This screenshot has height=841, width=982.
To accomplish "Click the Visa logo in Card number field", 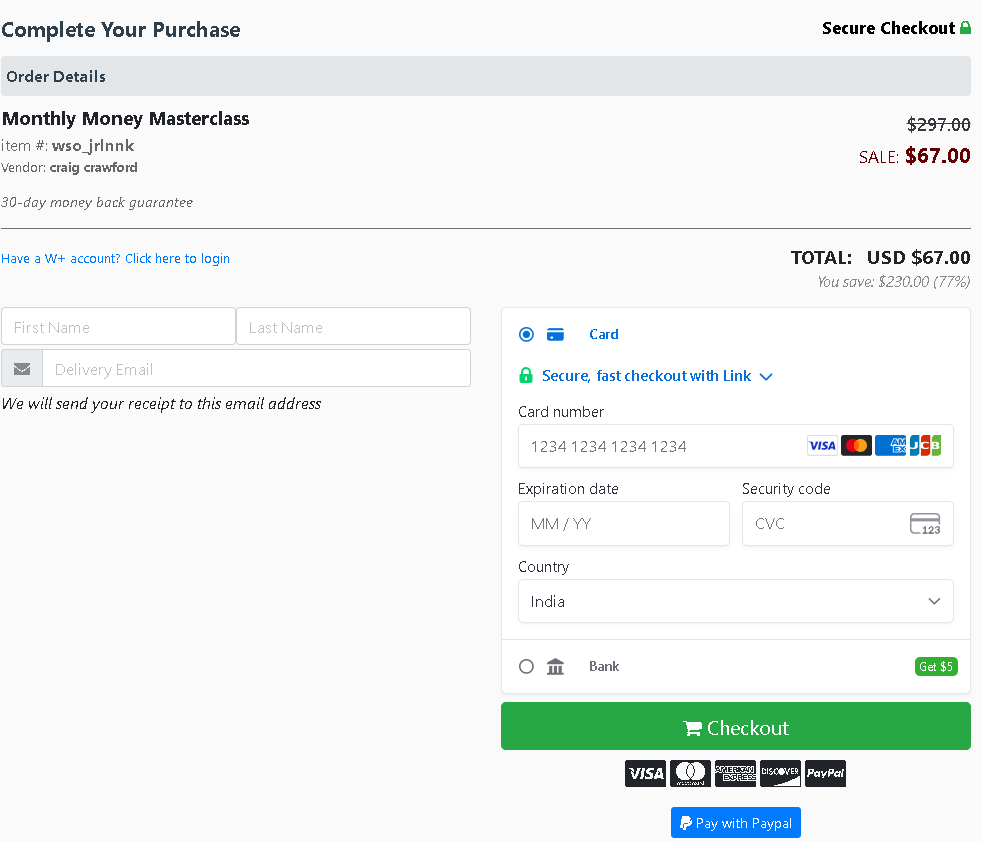I will (x=822, y=446).
